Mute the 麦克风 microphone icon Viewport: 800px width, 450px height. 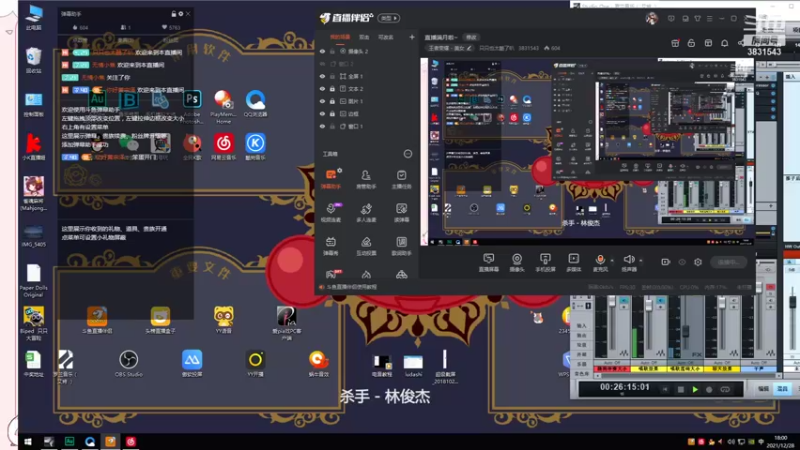pyautogui.click(x=600, y=259)
